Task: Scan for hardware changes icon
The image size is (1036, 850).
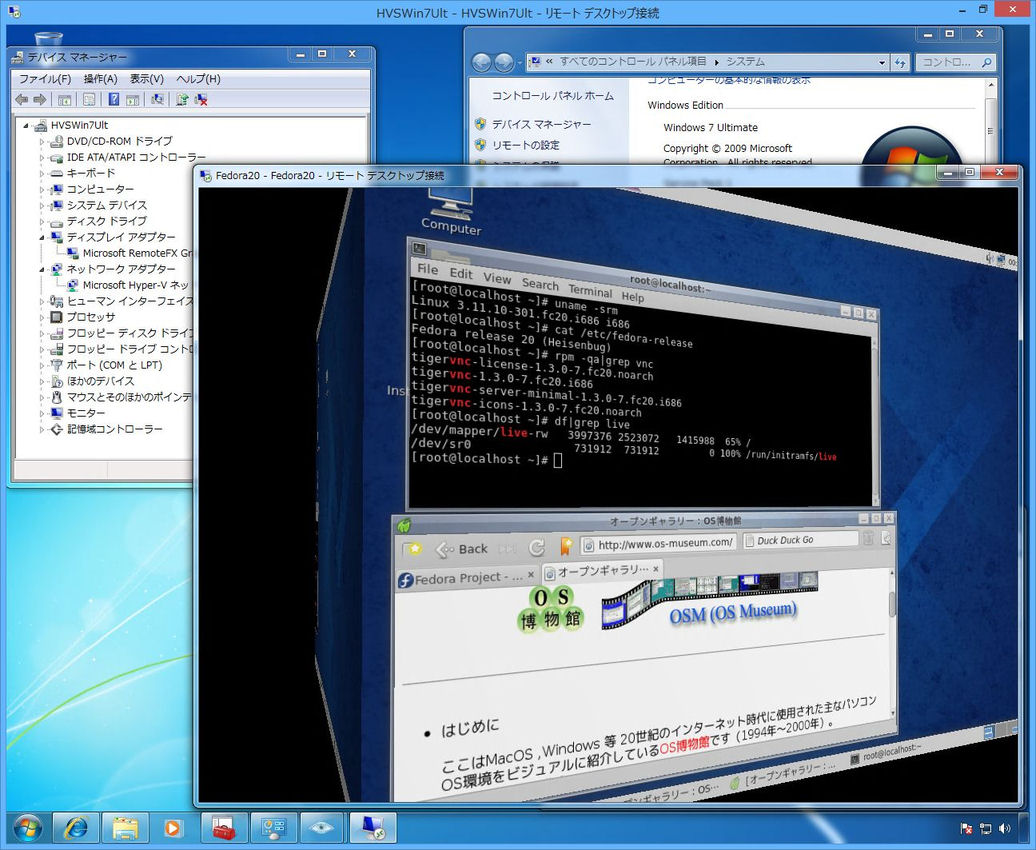Action: click(x=157, y=100)
